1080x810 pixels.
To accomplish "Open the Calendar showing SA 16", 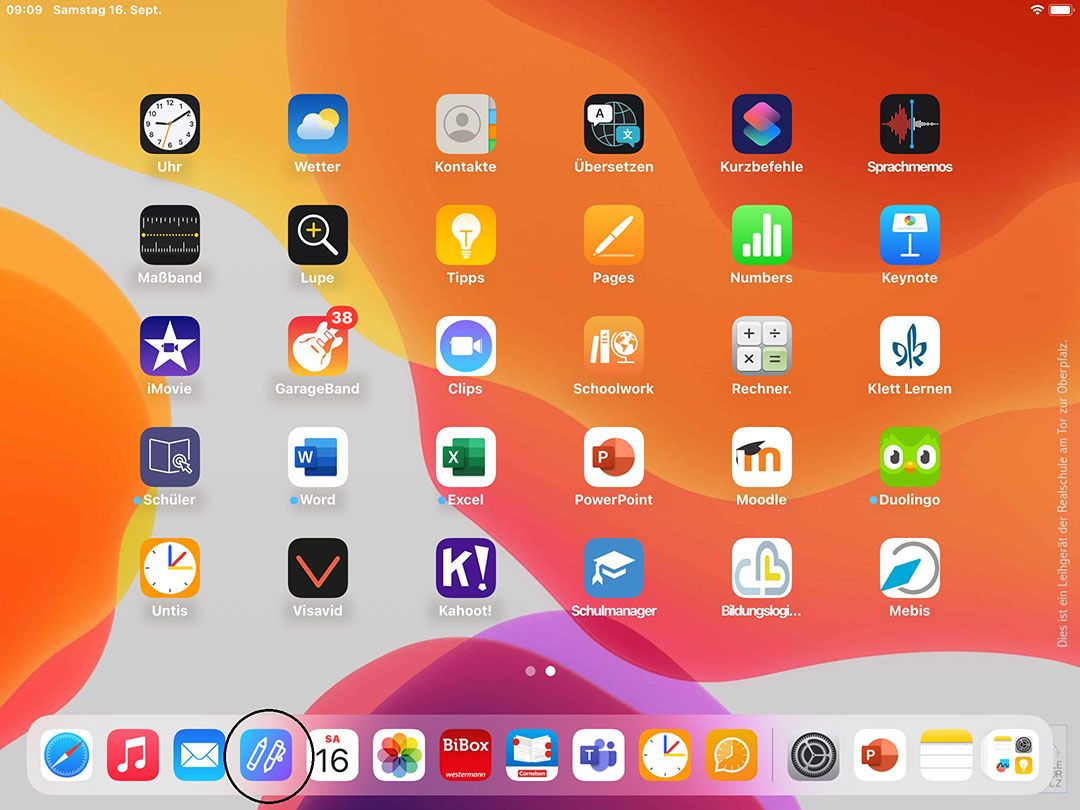I will (333, 755).
